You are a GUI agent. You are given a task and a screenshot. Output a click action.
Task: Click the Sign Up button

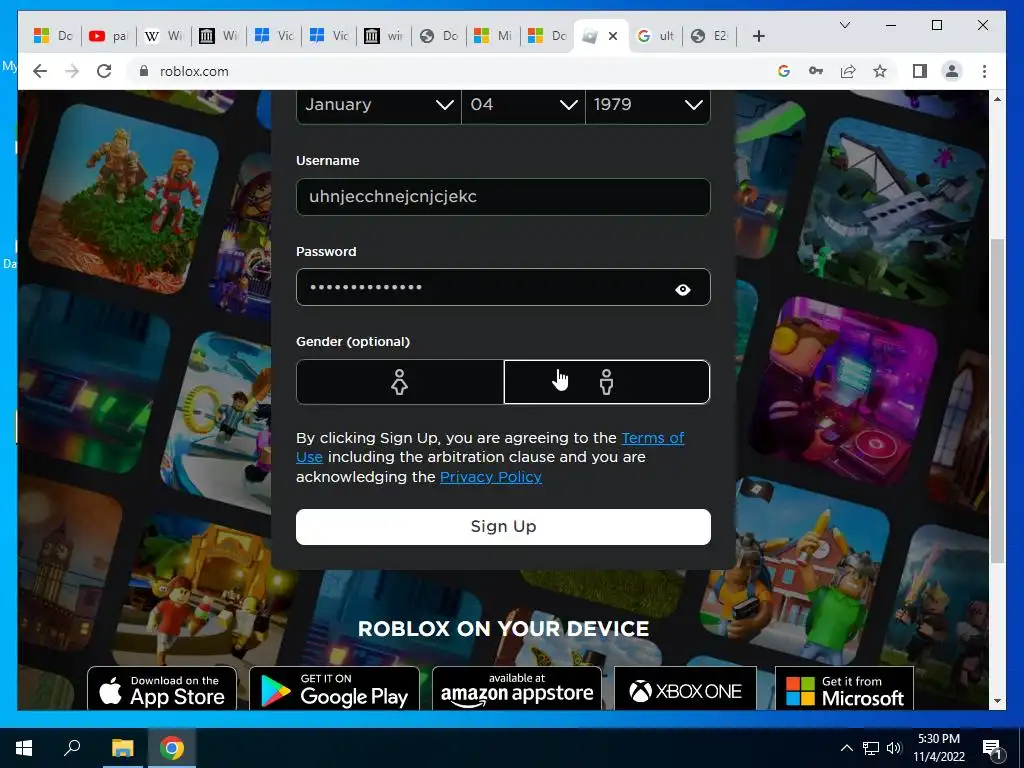[x=503, y=526]
